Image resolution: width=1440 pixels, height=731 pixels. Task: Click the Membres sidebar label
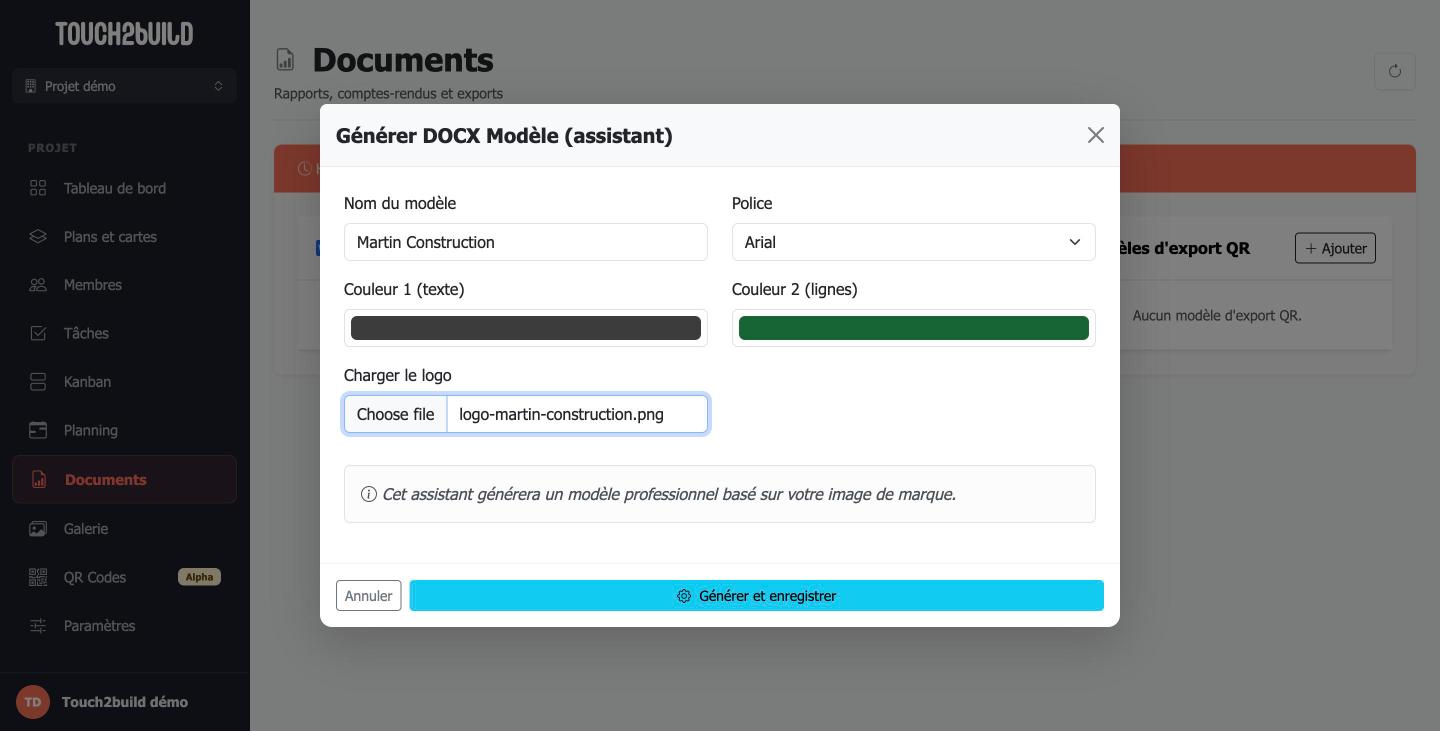coord(93,285)
